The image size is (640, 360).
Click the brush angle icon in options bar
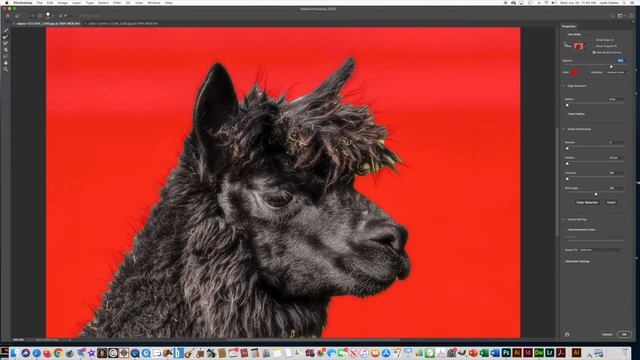[x=60, y=16]
